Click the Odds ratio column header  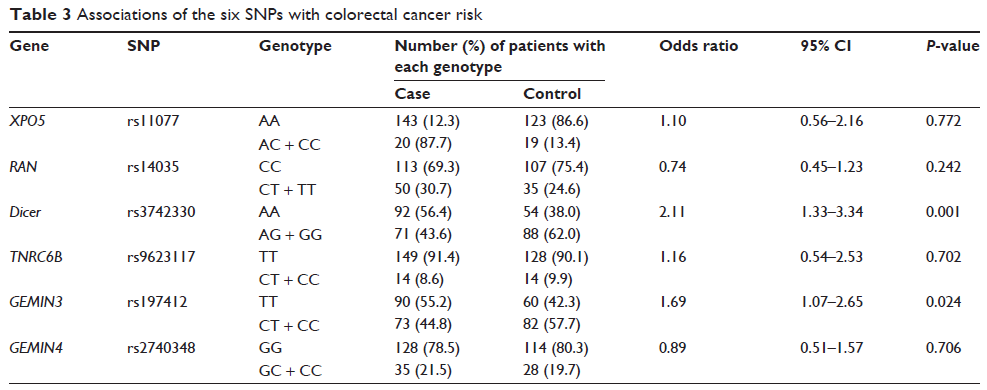(698, 47)
